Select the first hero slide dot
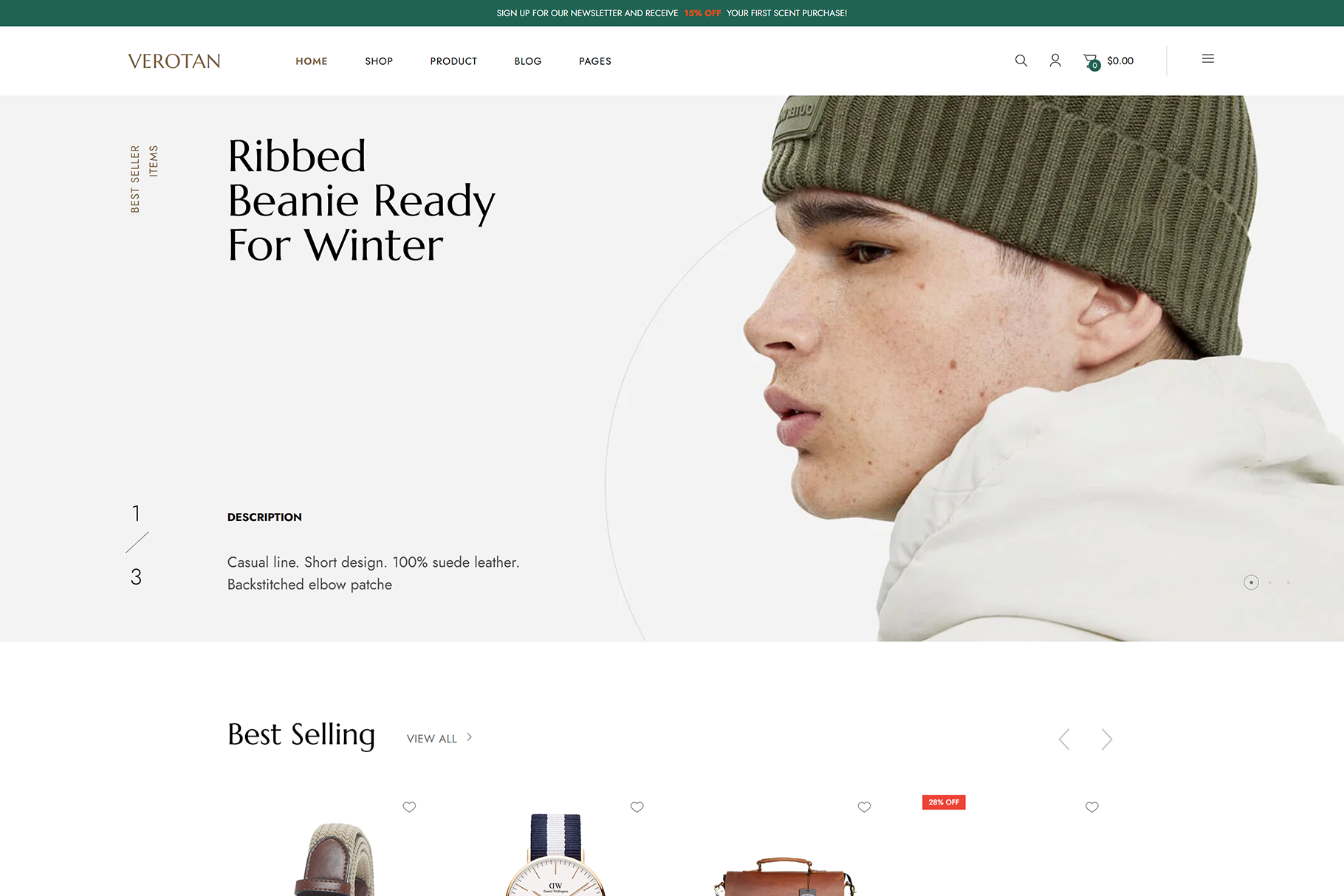Screen dimensions: 1344x896 tap(1251, 582)
